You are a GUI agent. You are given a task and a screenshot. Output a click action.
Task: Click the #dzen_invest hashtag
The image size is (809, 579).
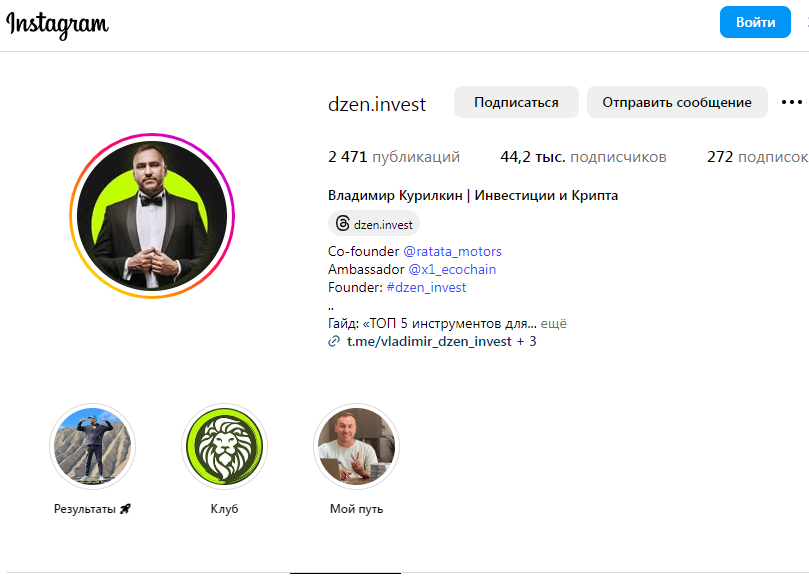point(426,287)
